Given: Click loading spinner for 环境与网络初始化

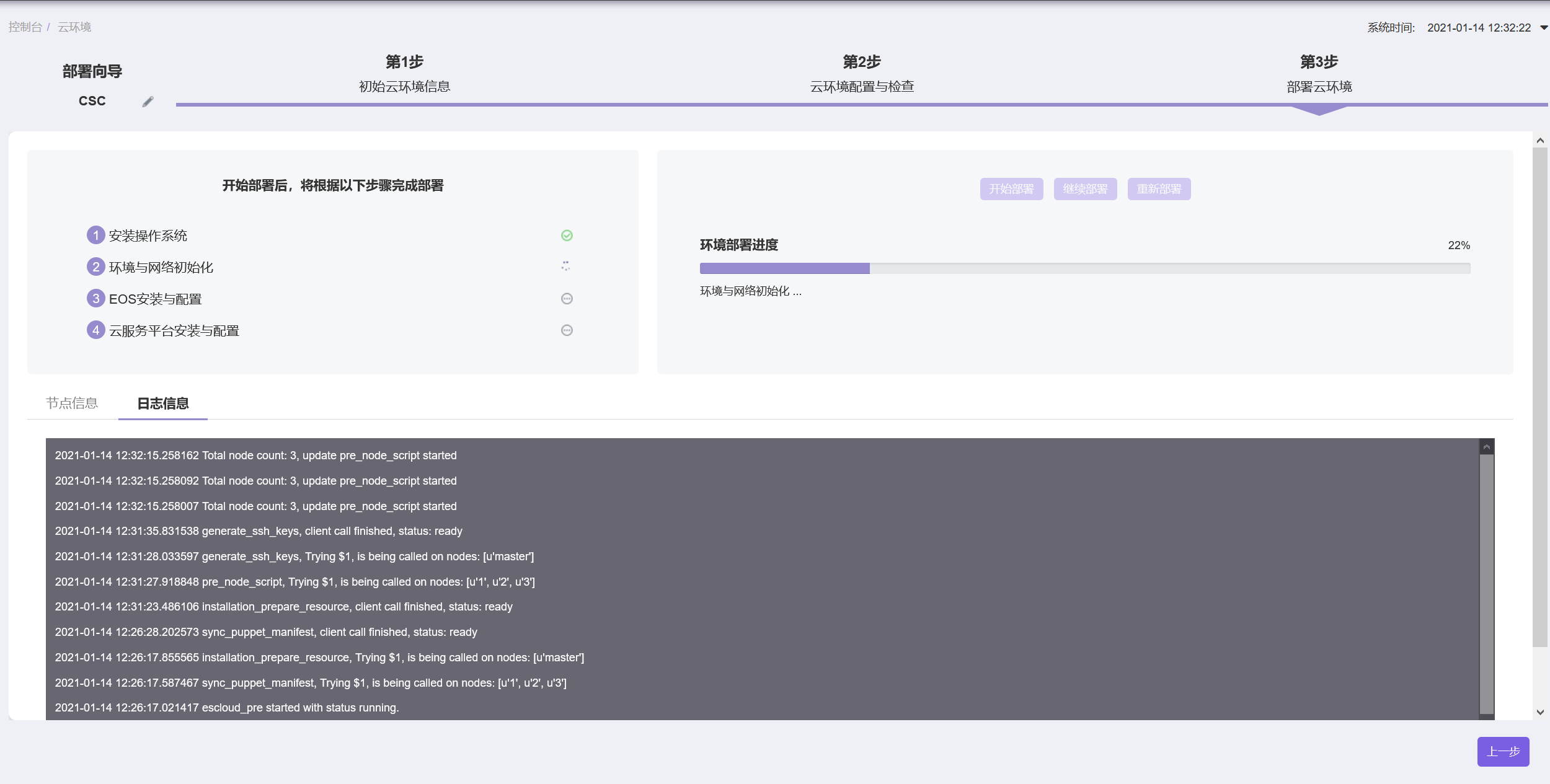Looking at the screenshot, I should (x=565, y=266).
